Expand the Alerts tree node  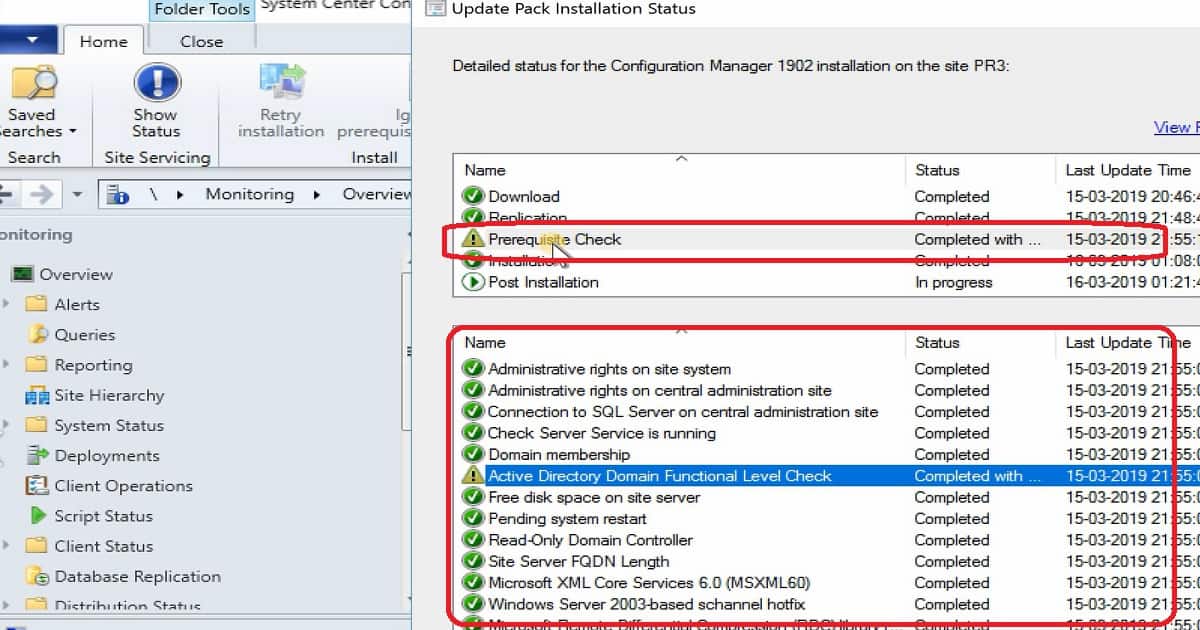pyautogui.click(x=7, y=304)
